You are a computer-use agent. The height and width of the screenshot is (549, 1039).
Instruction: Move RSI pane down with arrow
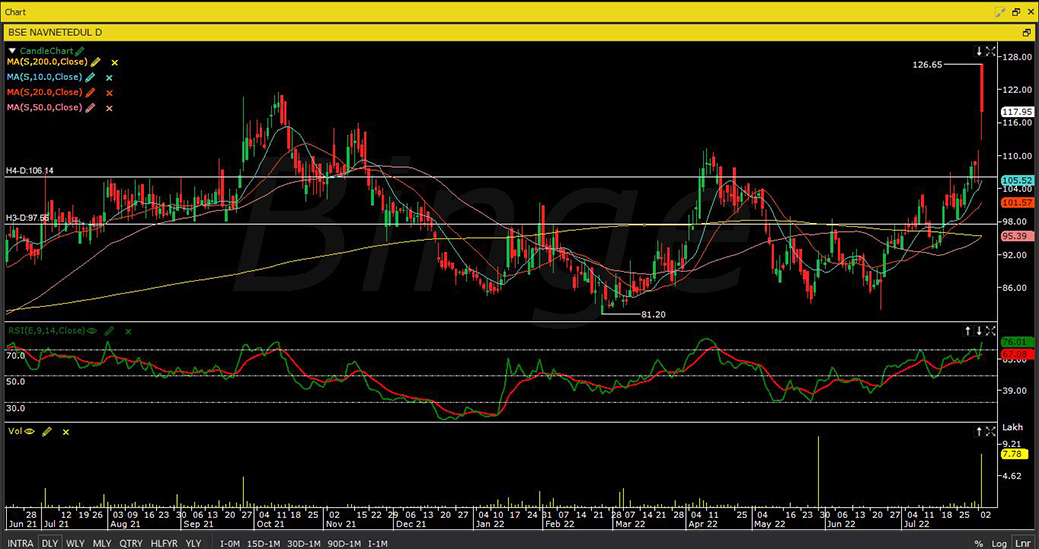tap(979, 330)
